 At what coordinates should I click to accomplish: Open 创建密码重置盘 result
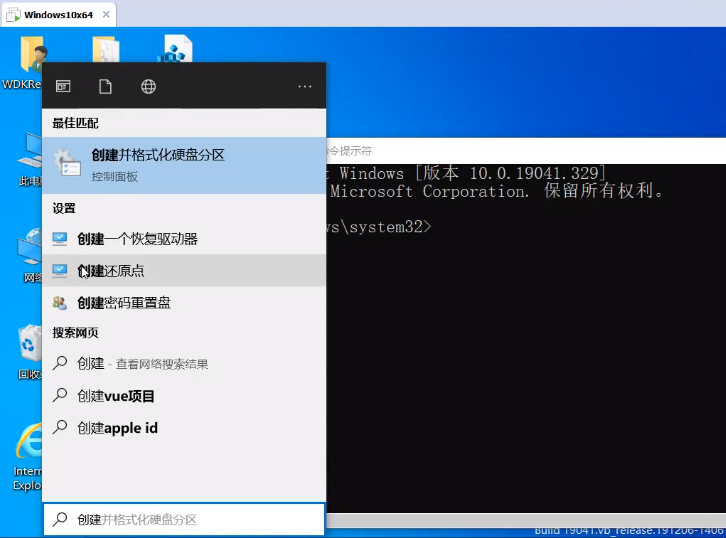[184, 302]
